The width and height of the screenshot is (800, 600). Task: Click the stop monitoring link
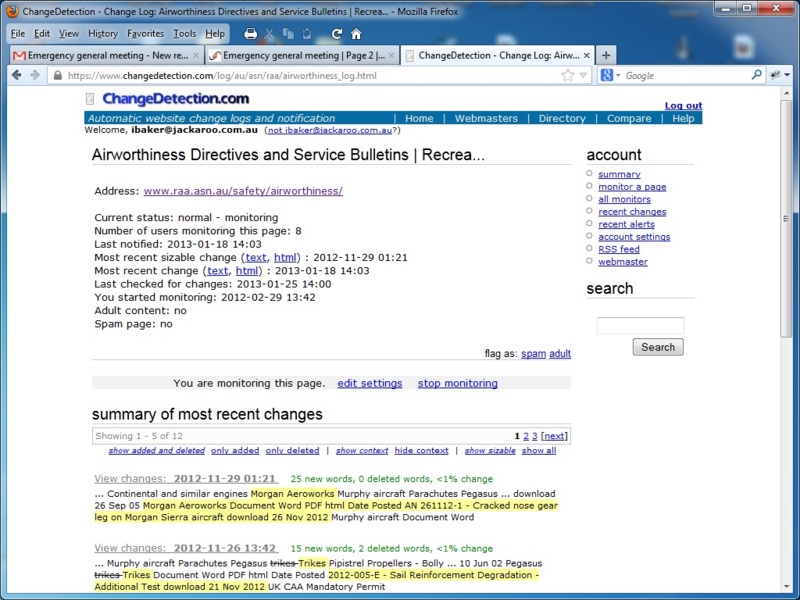coord(458,383)
